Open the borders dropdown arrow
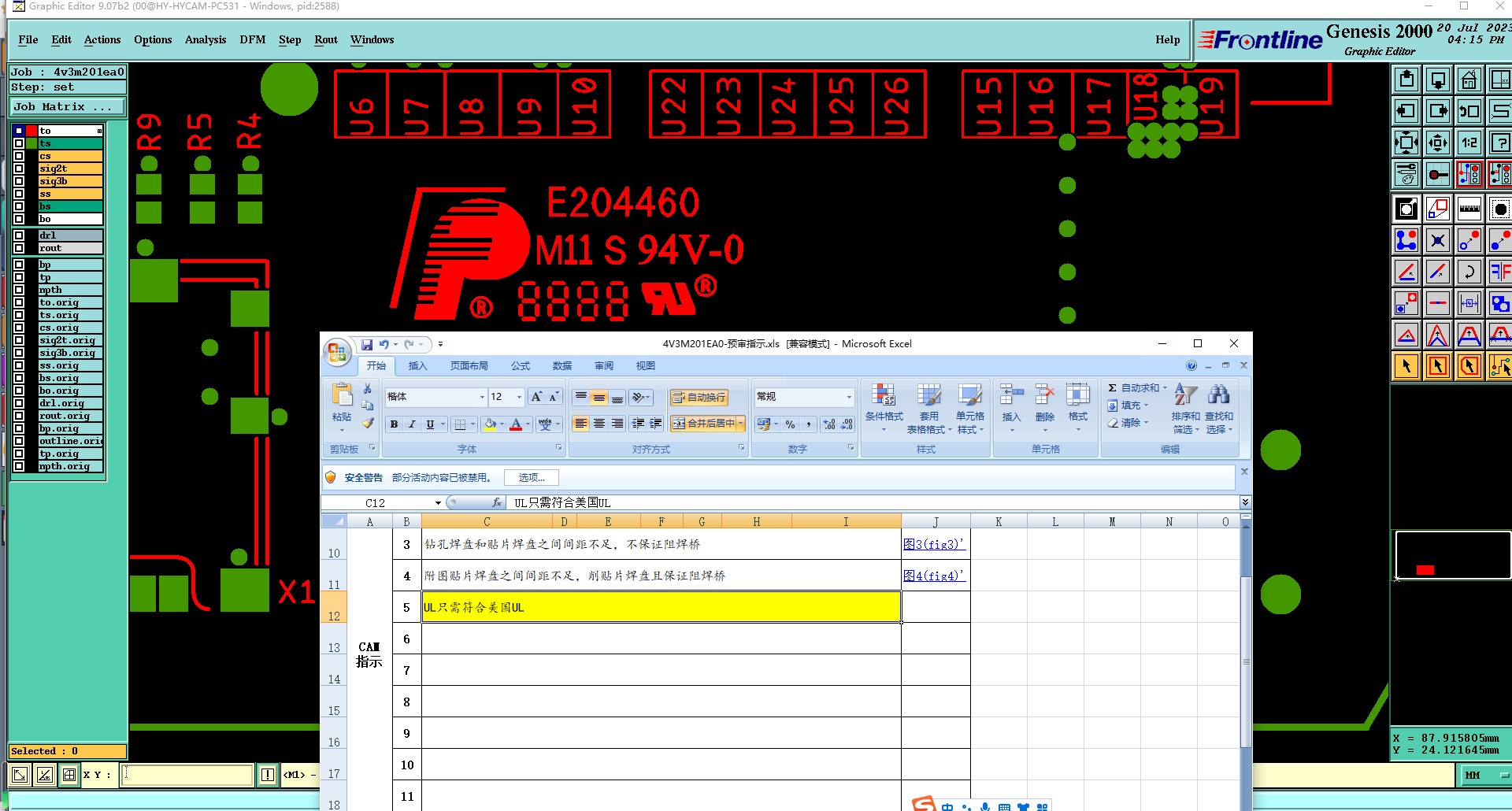The height and width of the screenshot is (811, 1512). tap(472, 424)
